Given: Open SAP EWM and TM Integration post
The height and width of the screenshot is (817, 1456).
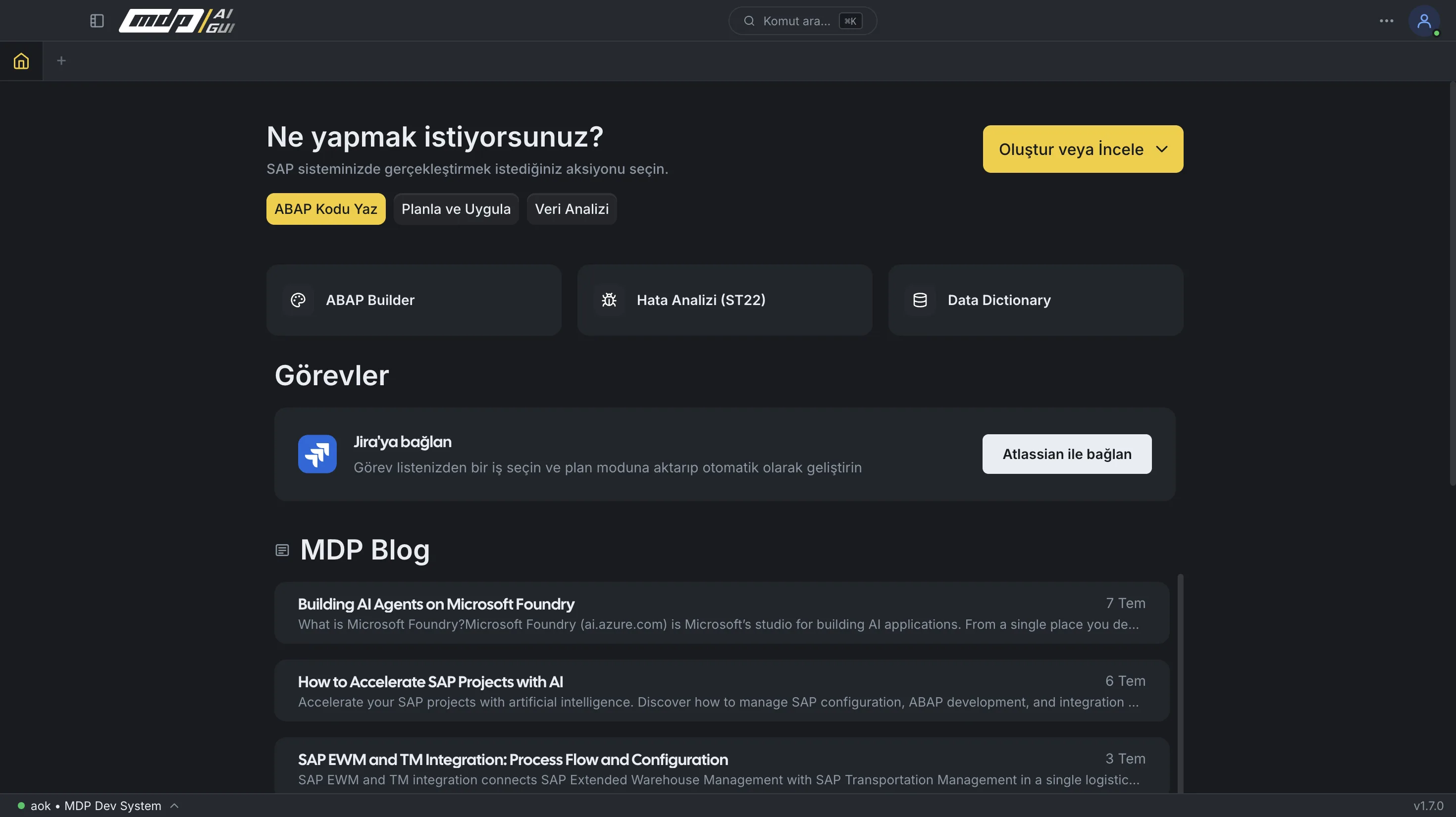Looking at the screenshot, I should click(x=721, y=766).
